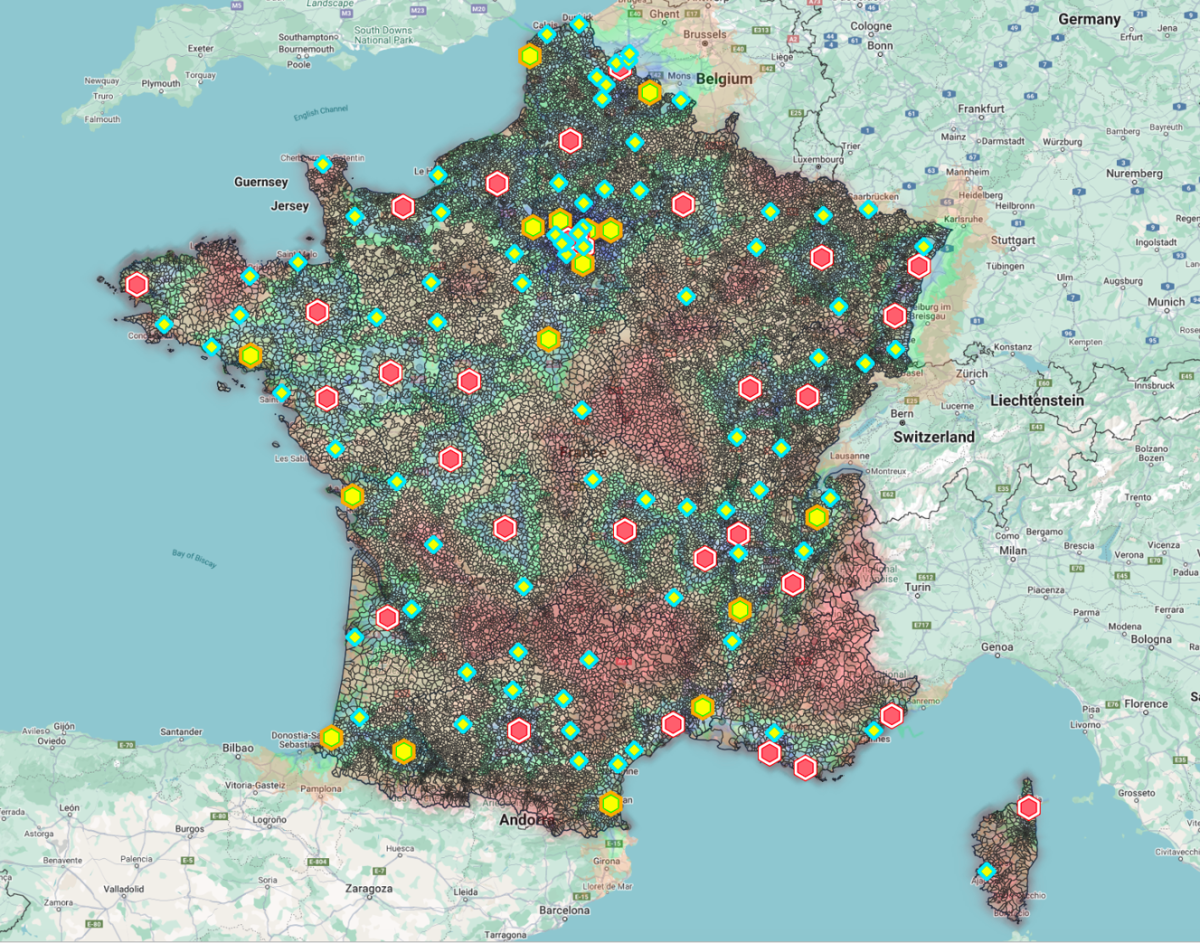
Task: Select the cyan diamond at Dunkirk
Action: [579, 23]
